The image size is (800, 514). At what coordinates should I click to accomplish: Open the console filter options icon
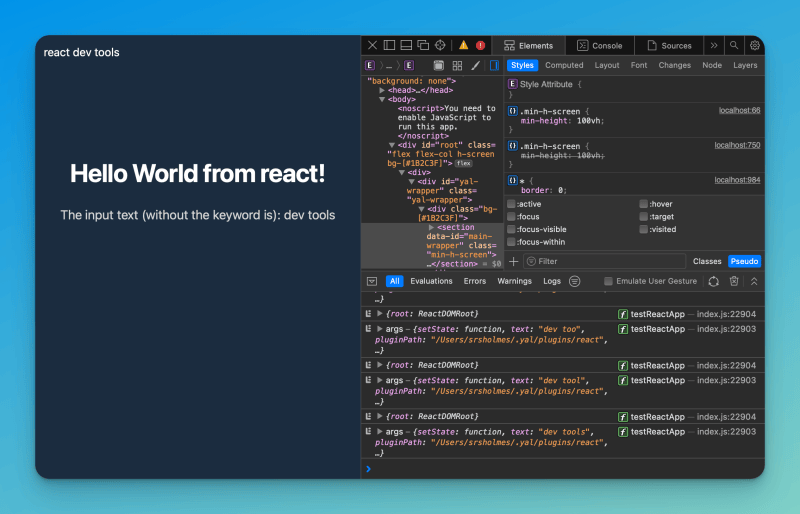[x=574, y=281]
